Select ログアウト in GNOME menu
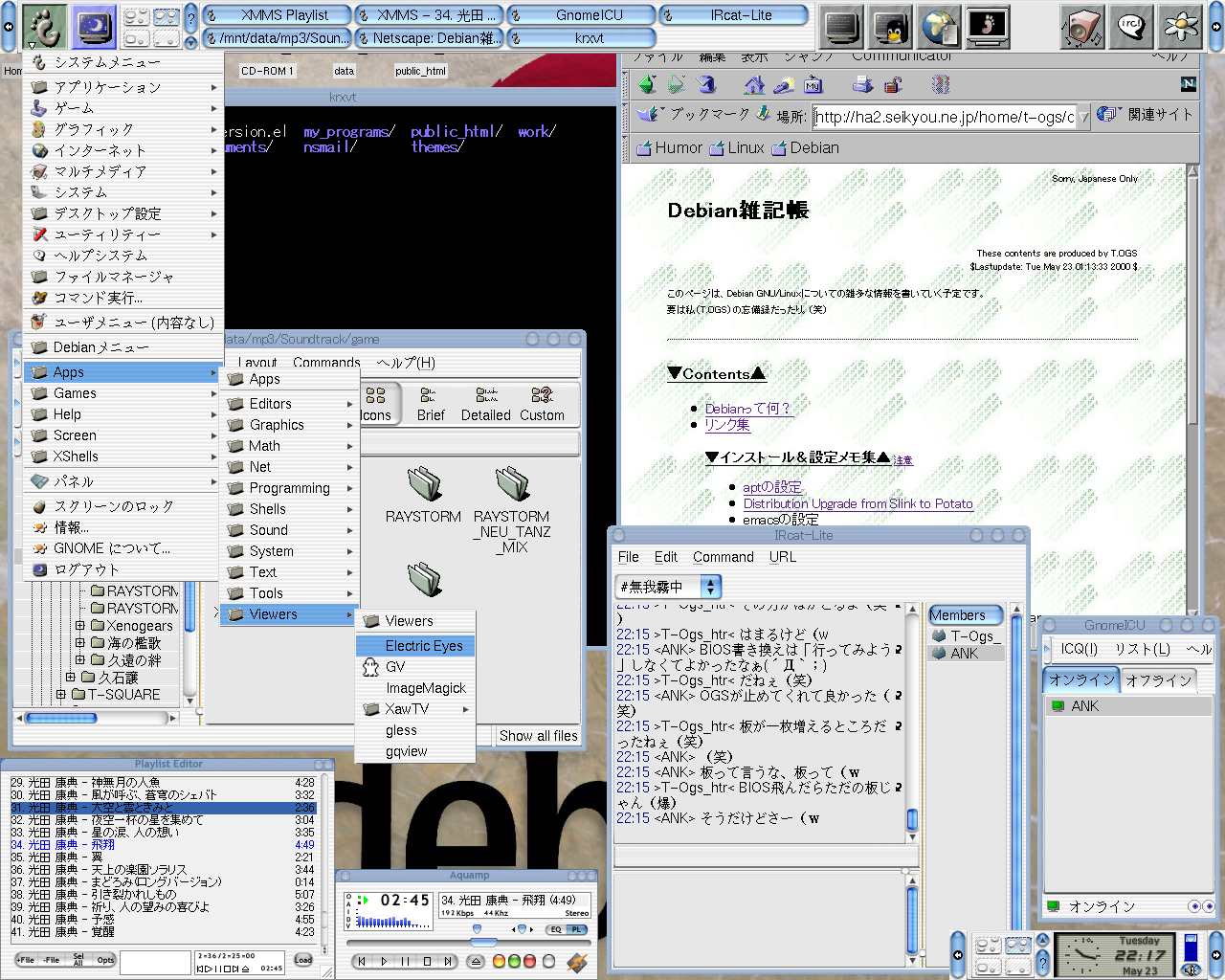Image resolution: width=1225 pixels, height=980 pixels. (122, 569)
